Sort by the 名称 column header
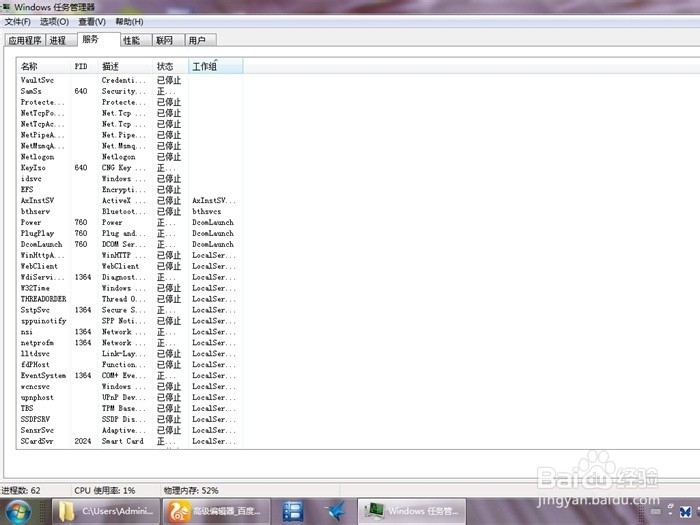This screenshot has height=525, width=700. pyautogui.click(x=43, y=66)
